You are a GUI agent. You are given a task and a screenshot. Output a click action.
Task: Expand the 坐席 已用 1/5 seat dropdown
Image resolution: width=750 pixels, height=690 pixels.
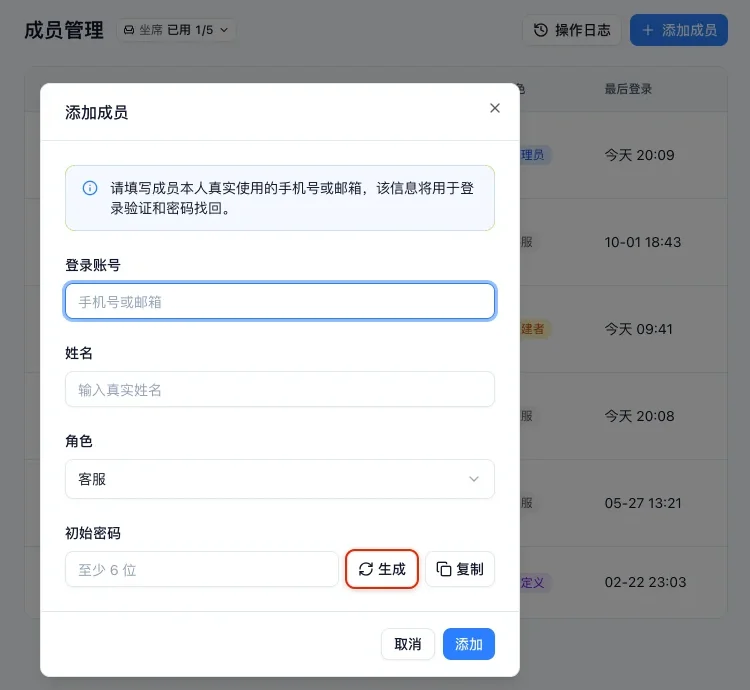coord(176,30)
